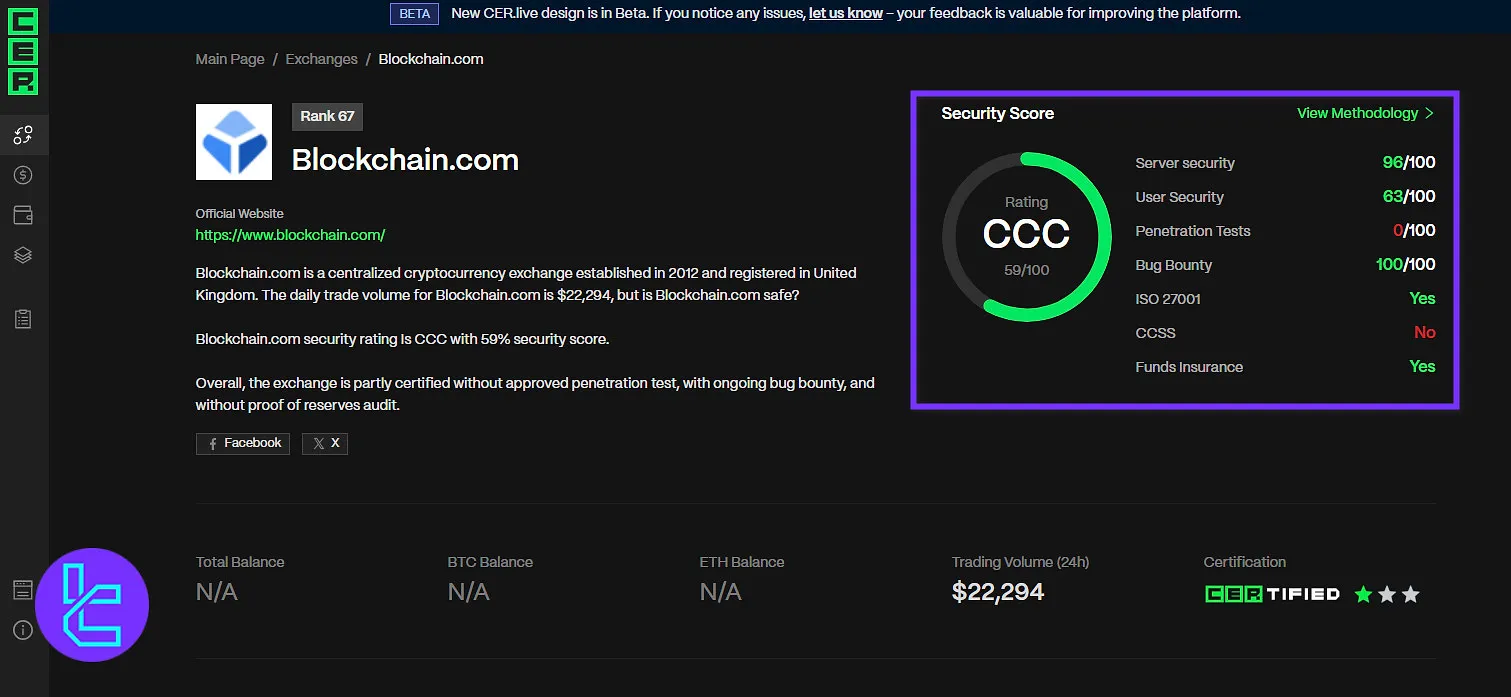Click the CER logo in sidebar
This screenshot has width=1511, height=697.
click(x=23, y=51)
